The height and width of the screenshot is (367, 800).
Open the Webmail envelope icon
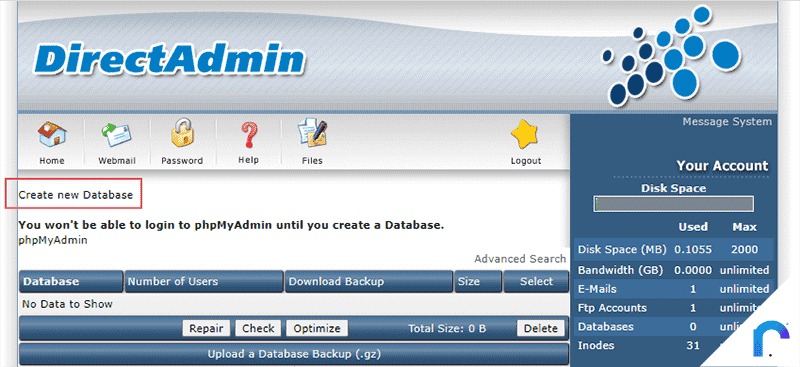(116, 135)
